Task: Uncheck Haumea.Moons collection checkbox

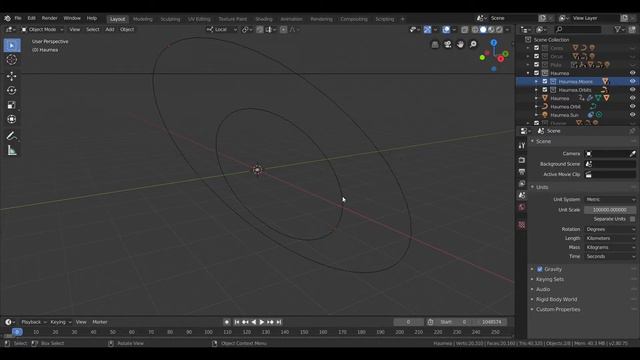Action: click(545, 82)
